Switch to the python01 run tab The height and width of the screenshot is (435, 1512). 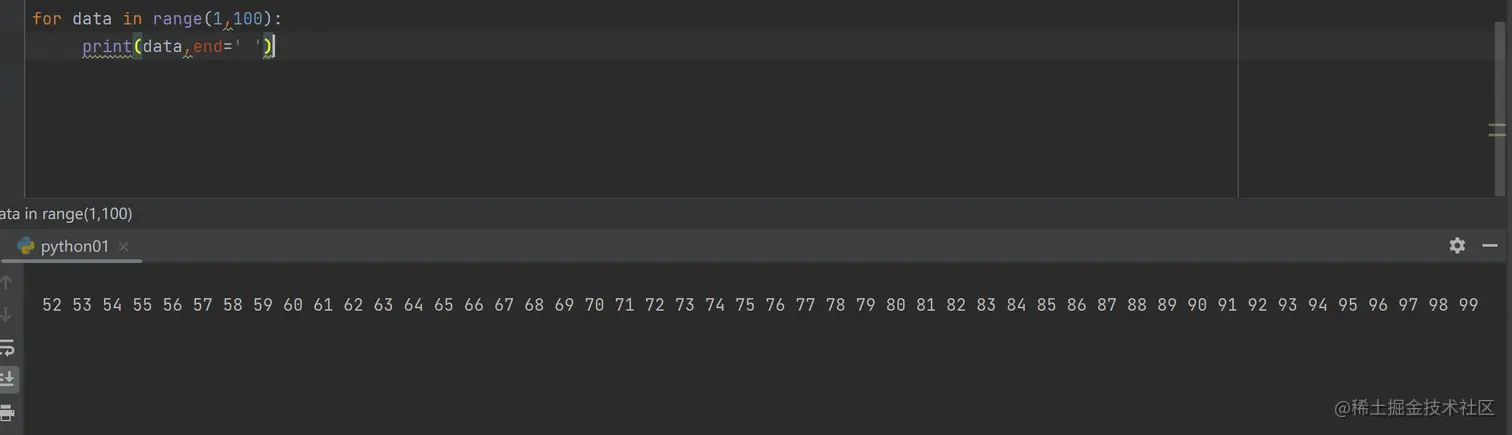(74, 246)
